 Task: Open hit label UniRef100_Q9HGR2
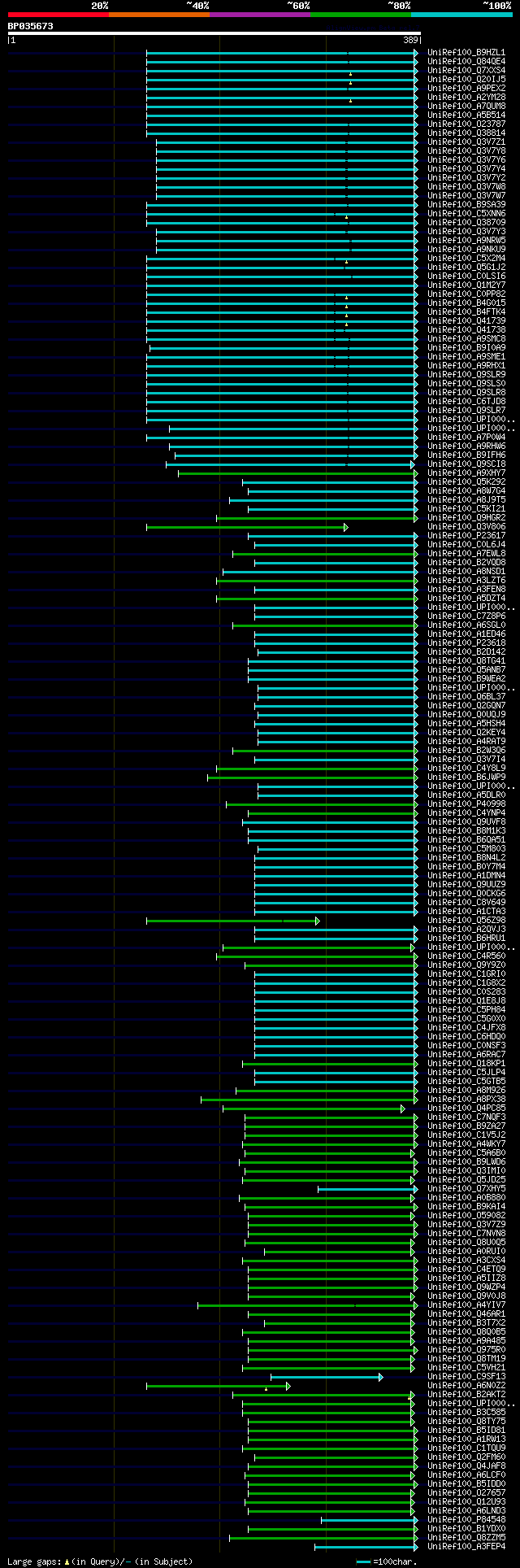(466, 518)
